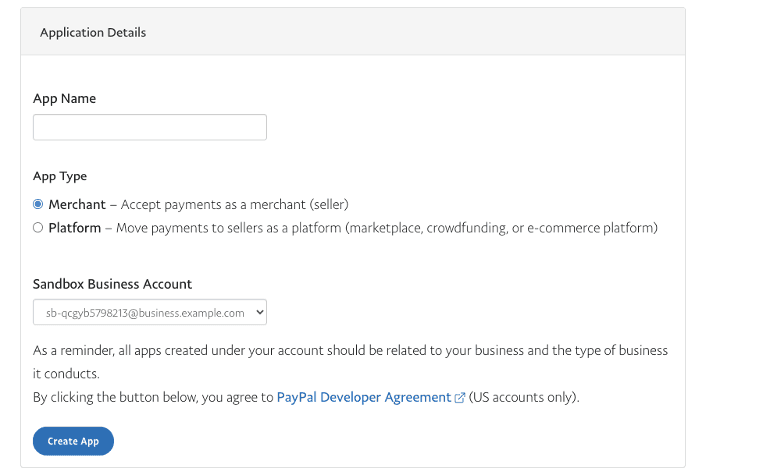Click the 'By clicking the button below' text
Viewport: 770px width, 468px height.
(152, 397)
